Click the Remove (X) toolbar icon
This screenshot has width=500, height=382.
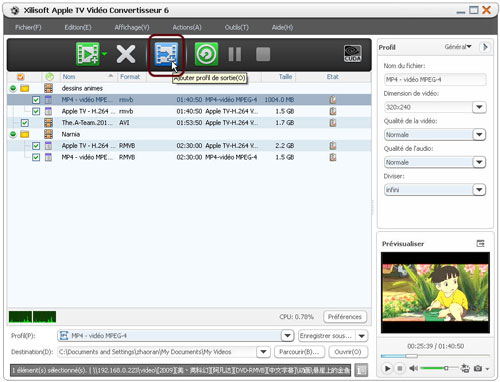pos(126,54)
